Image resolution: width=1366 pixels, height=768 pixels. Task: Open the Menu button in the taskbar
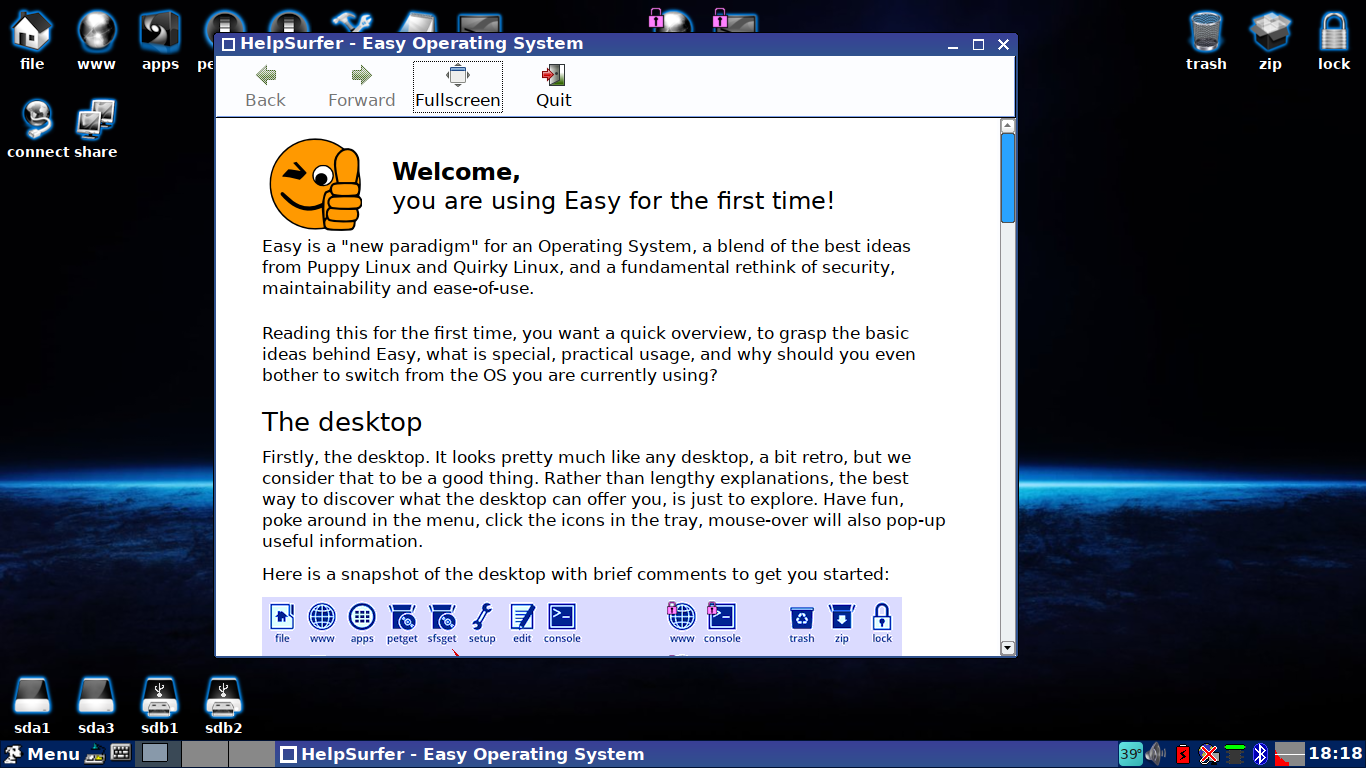tap(42, 754)
